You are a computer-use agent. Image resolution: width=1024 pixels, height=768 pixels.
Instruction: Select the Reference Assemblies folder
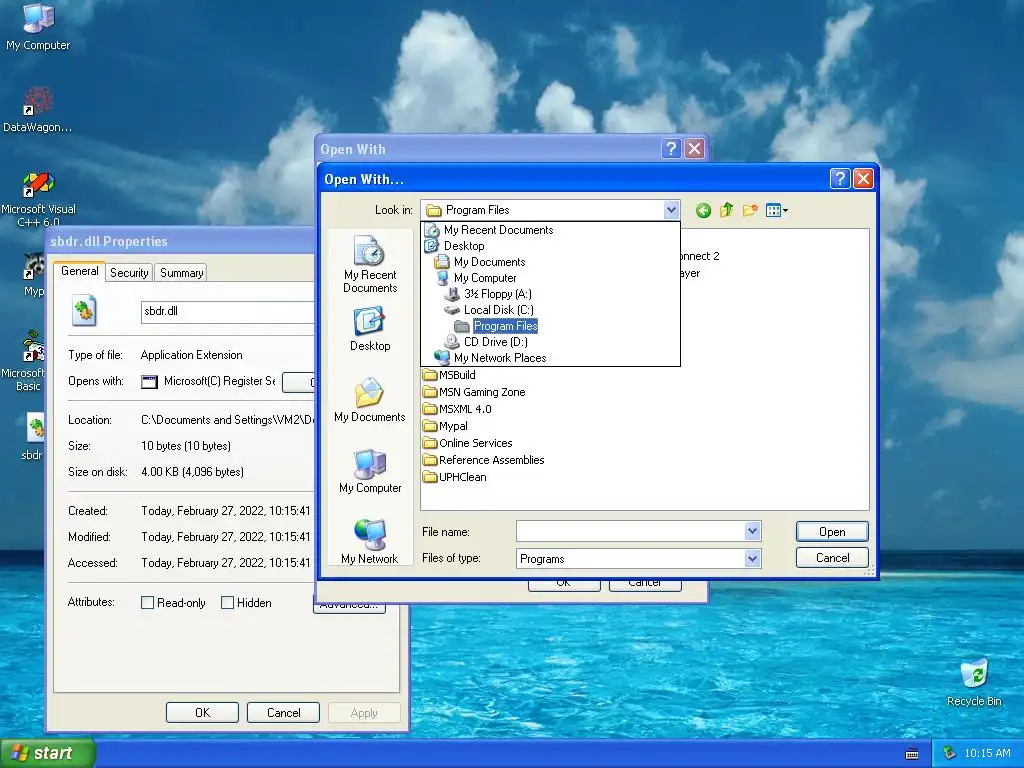pos(483,460)
